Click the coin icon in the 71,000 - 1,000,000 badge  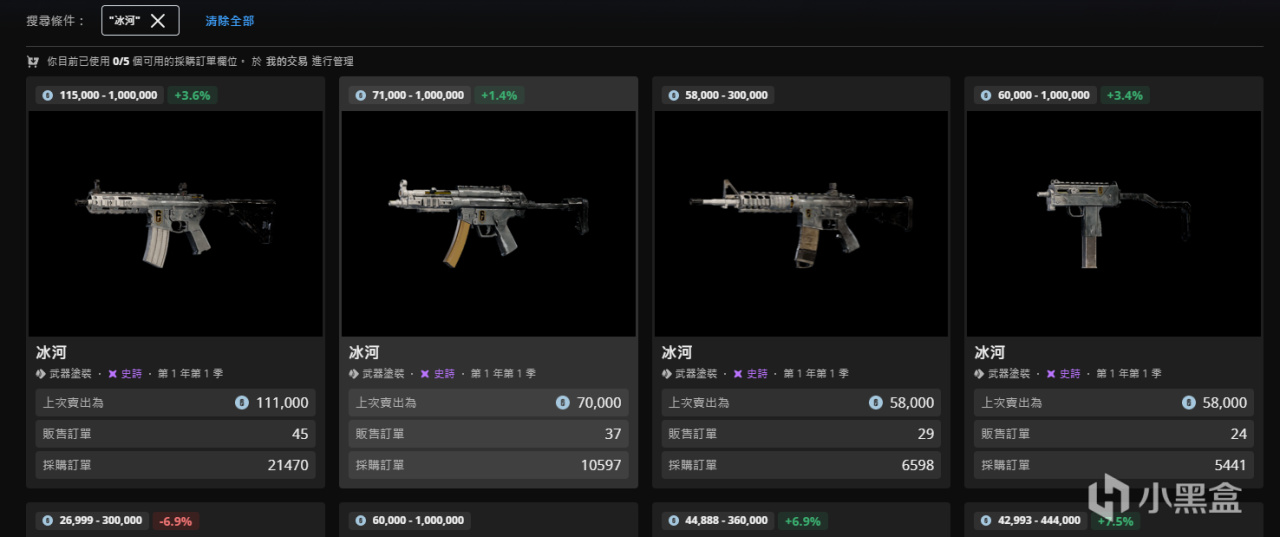pyautogui.click(x=360, y=95)
